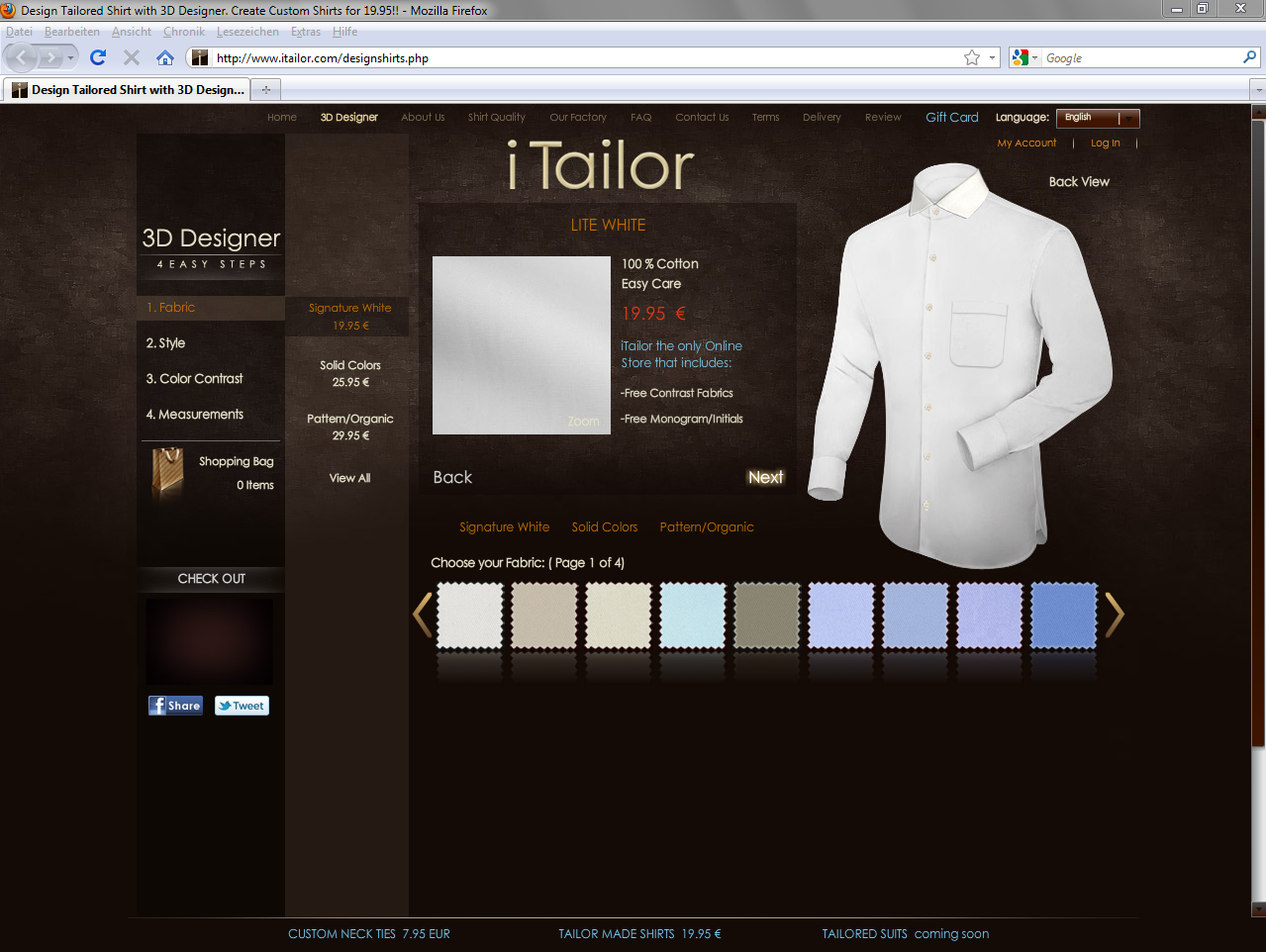The height and width of the screenshot is (952, 1266).
Task: Open the About Us page
Action: point(423,117)
